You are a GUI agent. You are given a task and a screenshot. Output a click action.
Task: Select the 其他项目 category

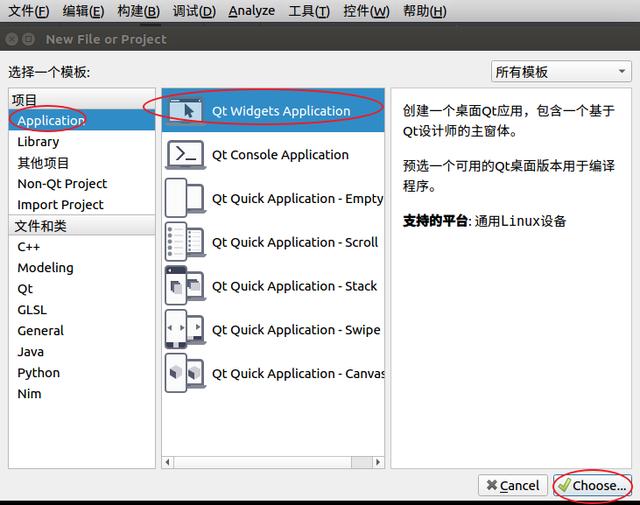[x=82, y=163]
